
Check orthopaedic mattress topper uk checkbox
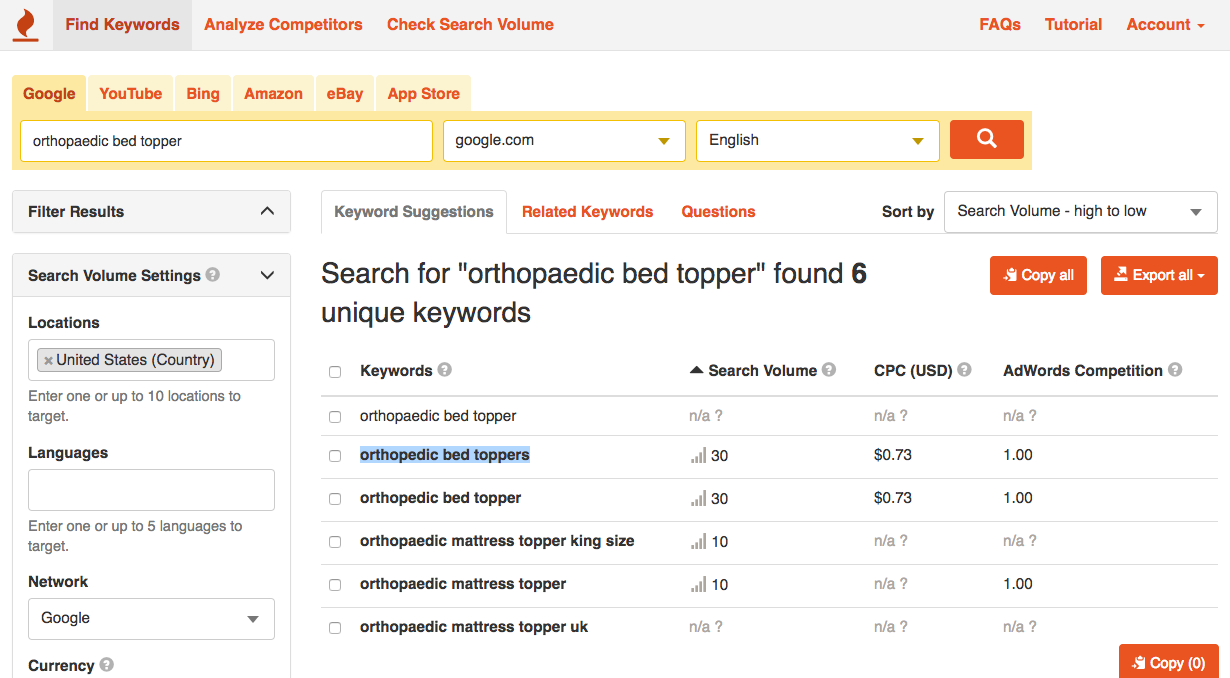(x=335, y=628)
